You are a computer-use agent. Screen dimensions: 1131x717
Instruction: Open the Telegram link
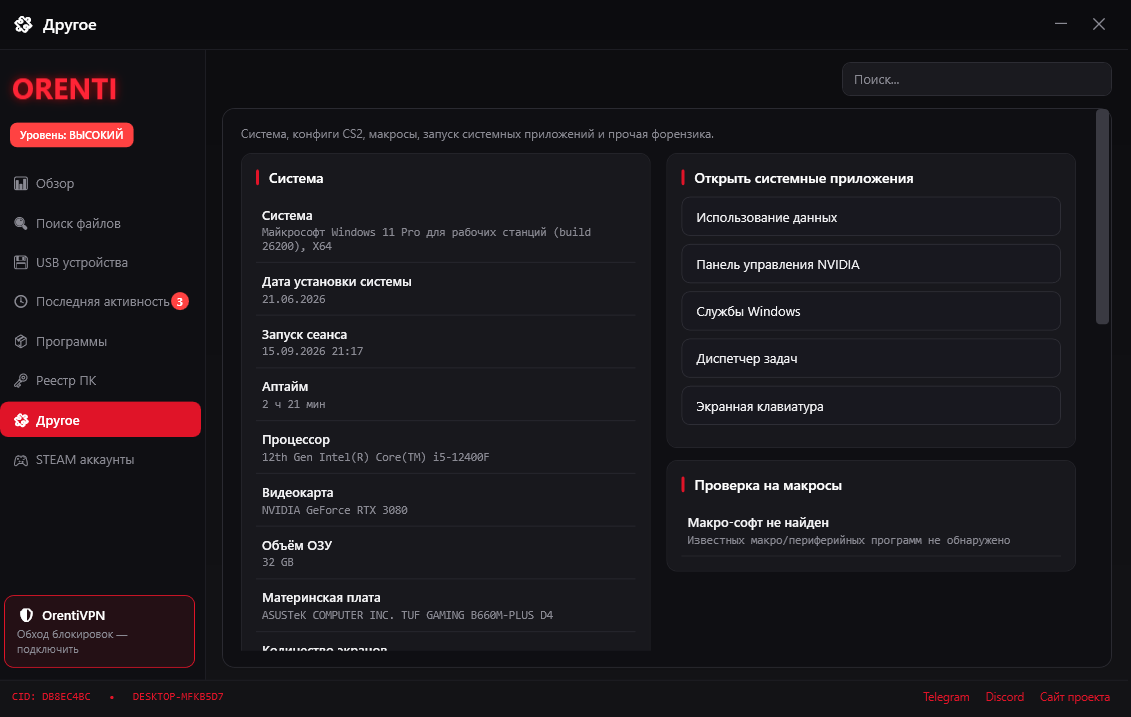click(946, 697)
